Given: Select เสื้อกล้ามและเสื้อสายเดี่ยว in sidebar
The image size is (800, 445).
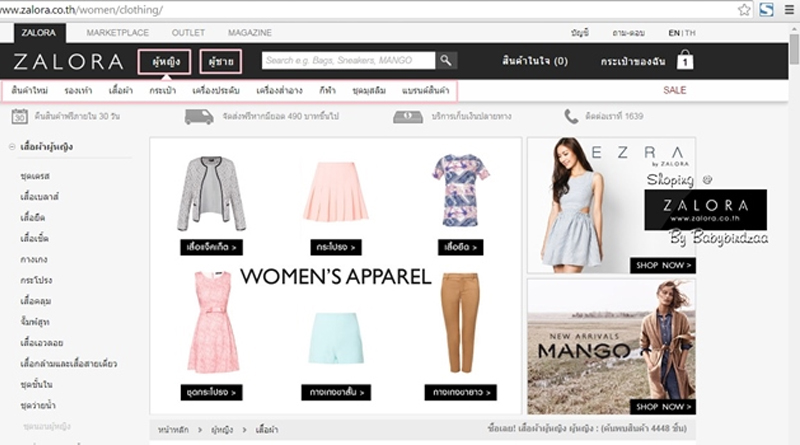Looking at the screenshot, I should tap(68, 363).
